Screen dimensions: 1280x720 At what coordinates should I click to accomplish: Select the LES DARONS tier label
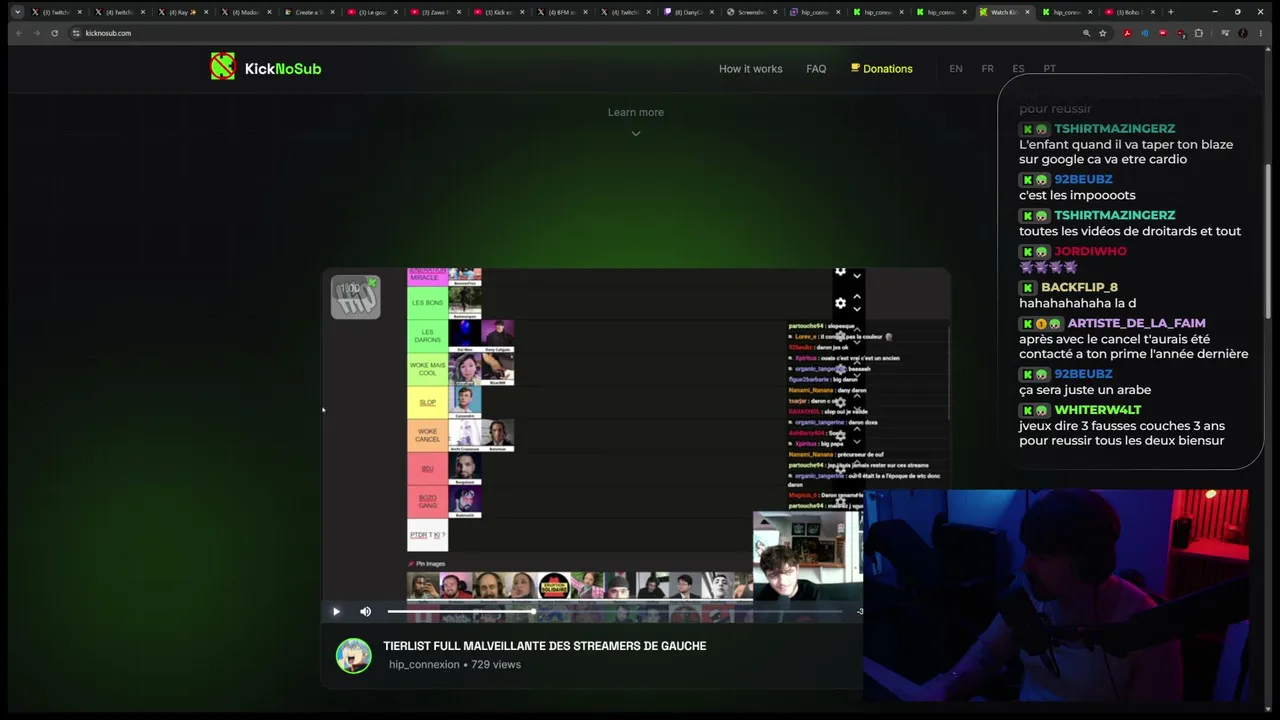pos(427,335)
